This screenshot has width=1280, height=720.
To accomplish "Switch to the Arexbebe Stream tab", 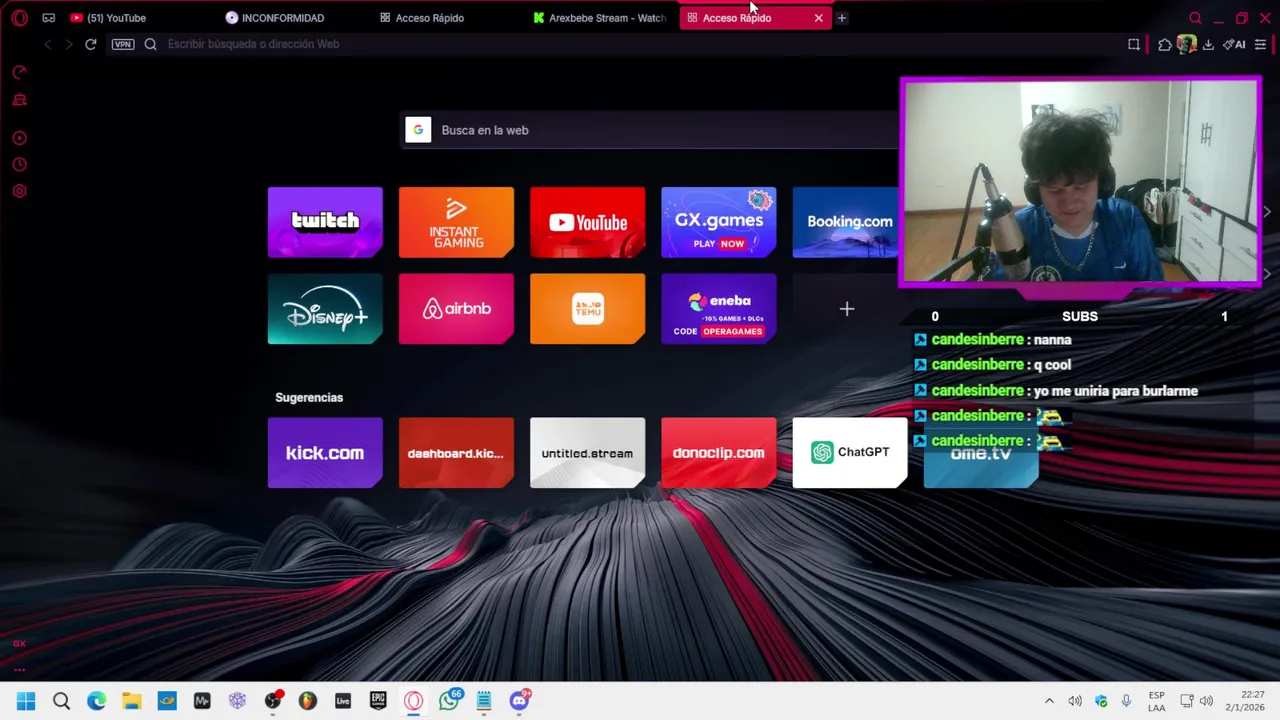I will click(x=600, y=18).
